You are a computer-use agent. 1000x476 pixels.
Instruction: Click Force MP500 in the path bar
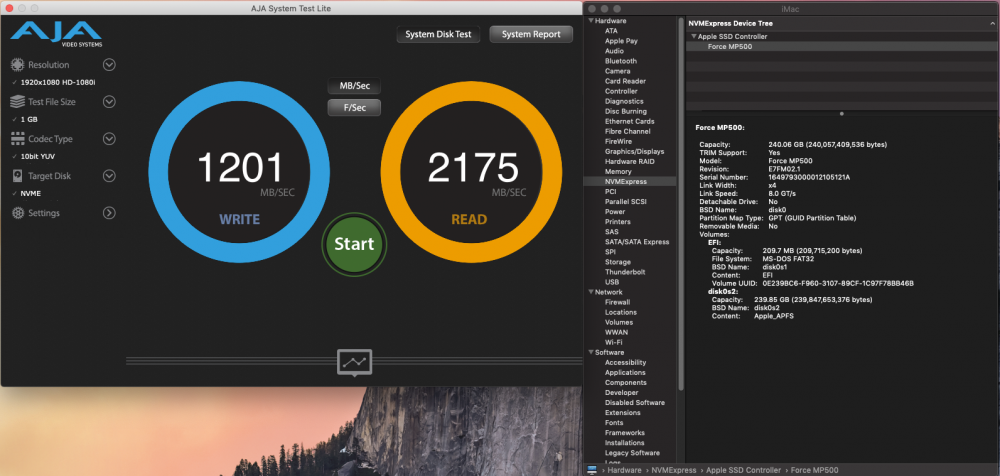click(814, 470)
